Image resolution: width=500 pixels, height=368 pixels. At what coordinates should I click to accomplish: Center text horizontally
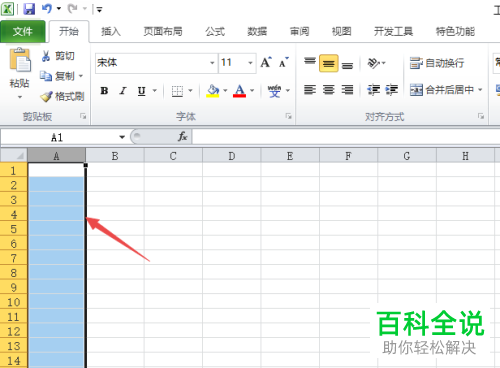coord(328,90)
